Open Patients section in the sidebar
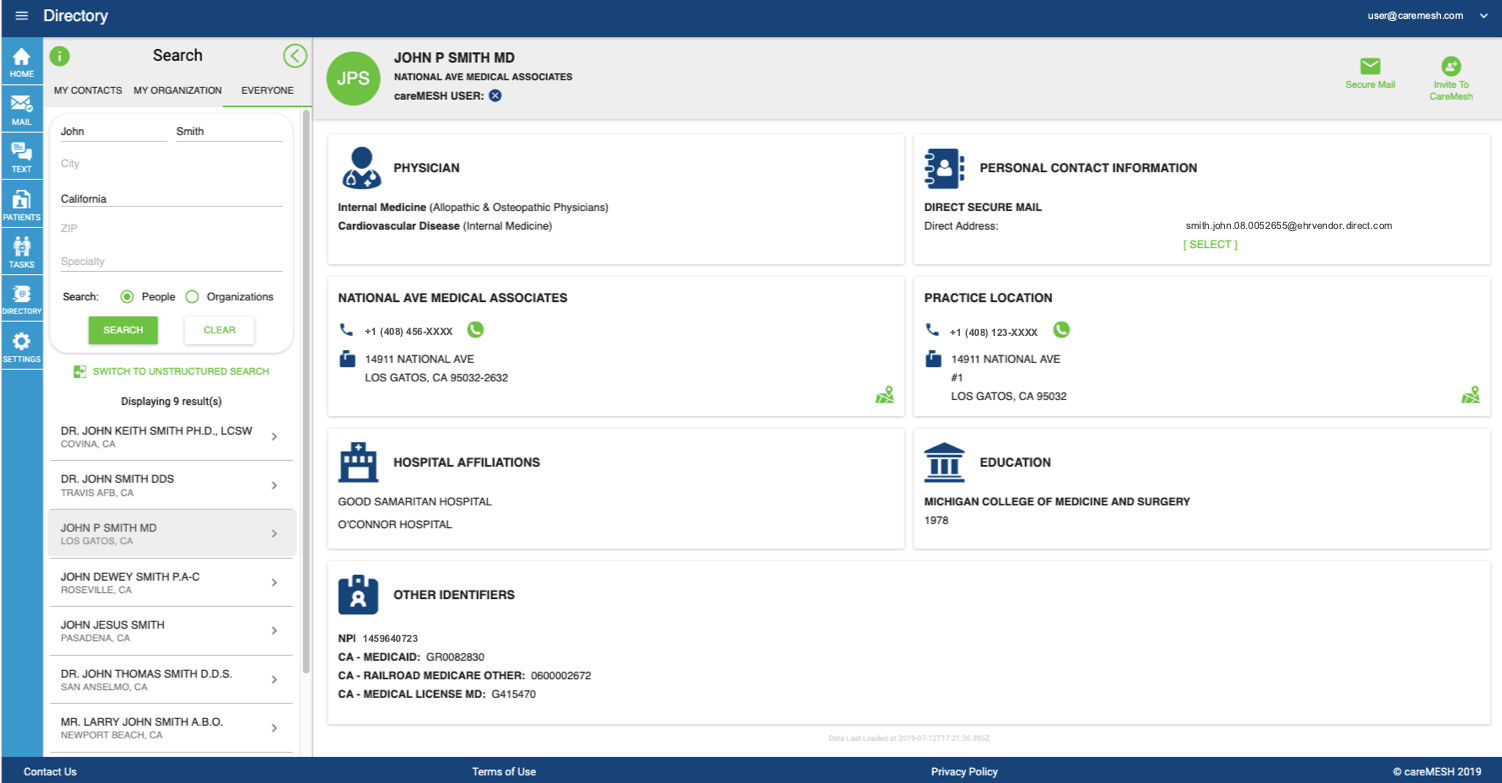This screenshot has width=1502, height=783. [21, 205]
